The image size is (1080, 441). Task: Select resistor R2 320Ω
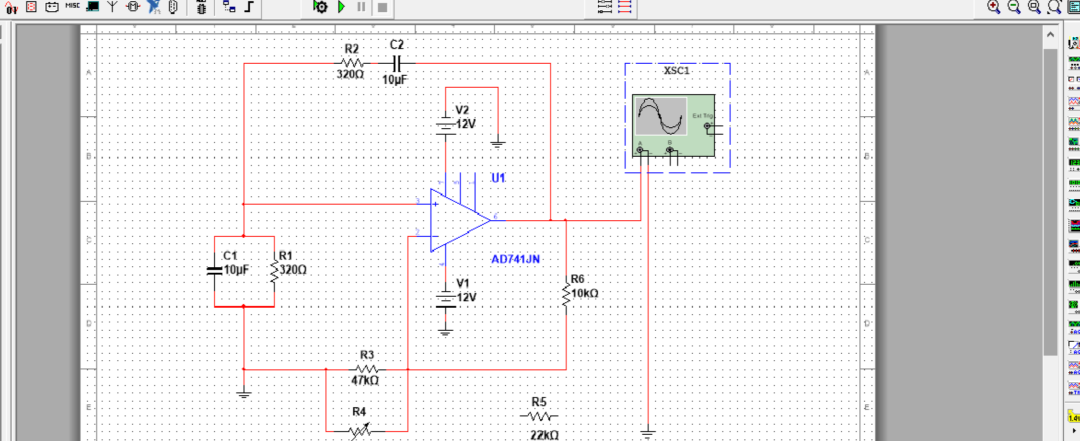tap(351, 63)
